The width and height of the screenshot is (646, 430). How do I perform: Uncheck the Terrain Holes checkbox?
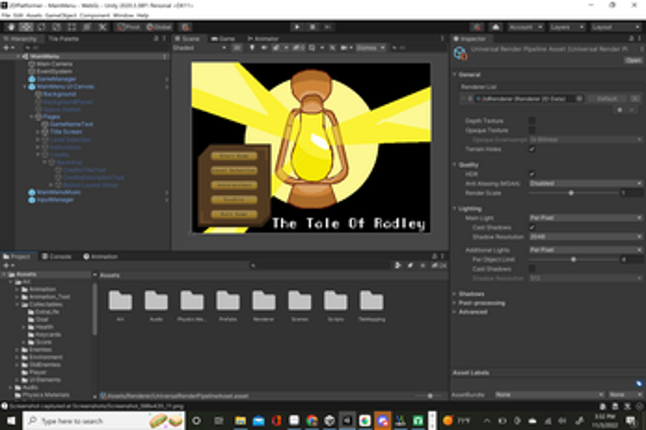point(532,149)
